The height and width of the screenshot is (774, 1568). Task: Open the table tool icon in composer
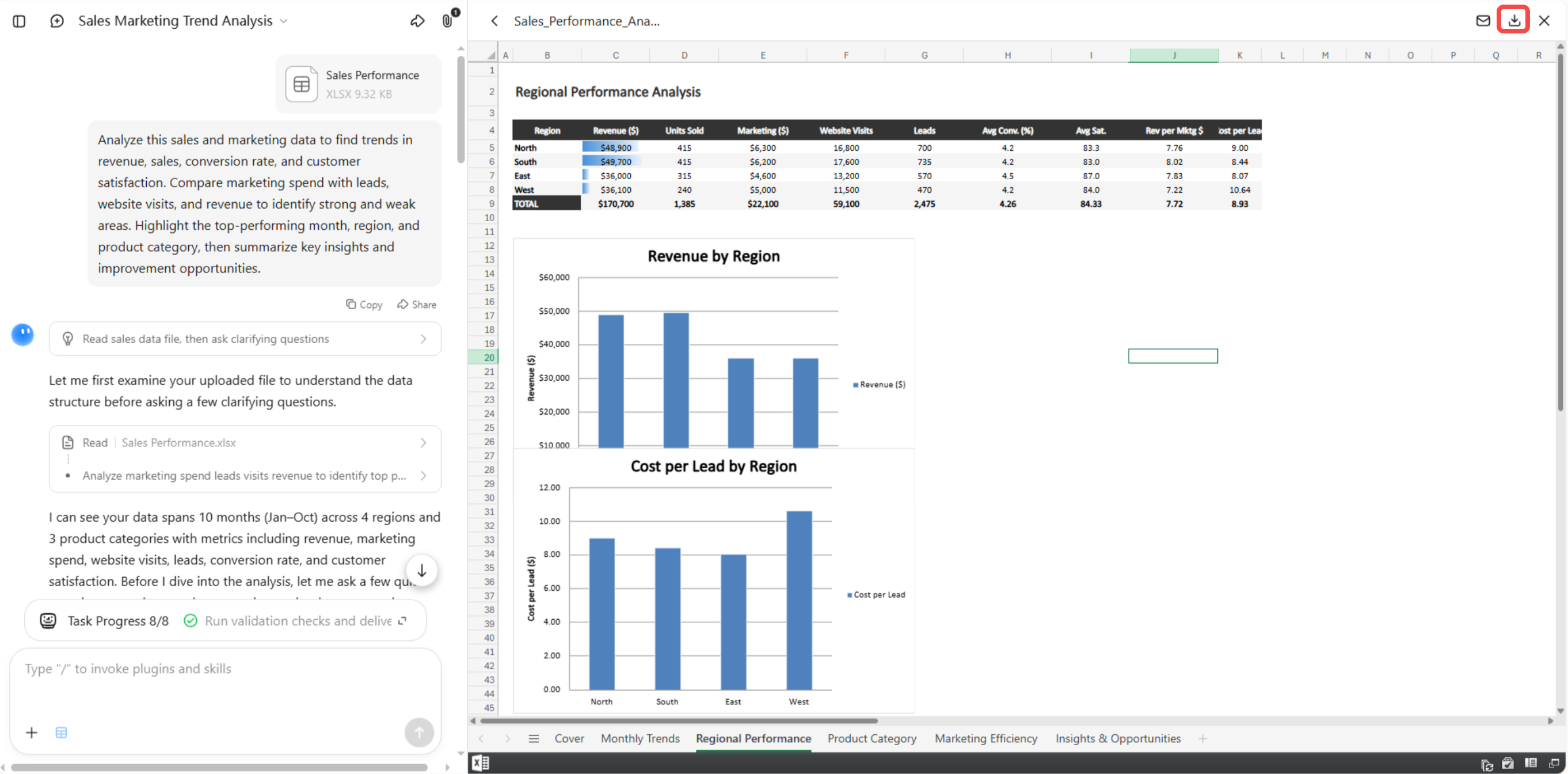click(61, 733)
